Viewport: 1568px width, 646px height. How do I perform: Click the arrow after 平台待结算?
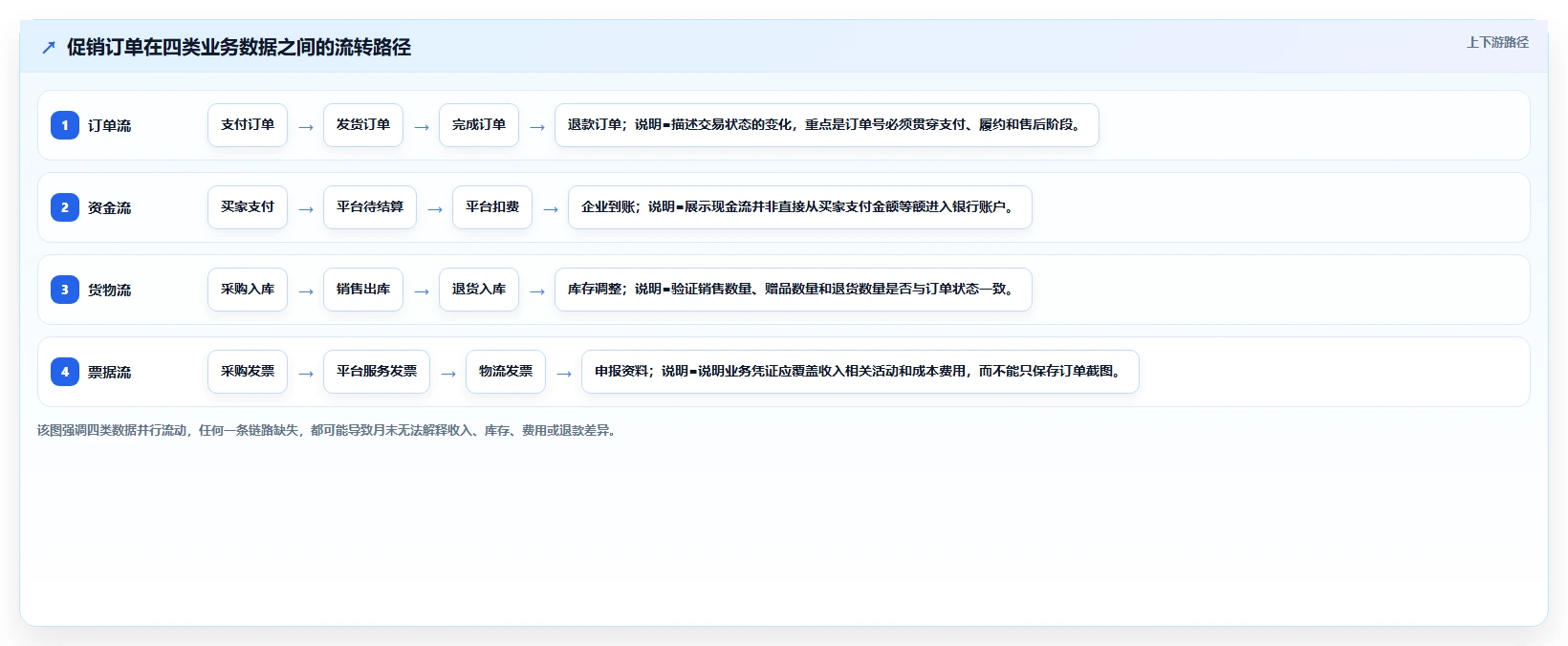435,209
